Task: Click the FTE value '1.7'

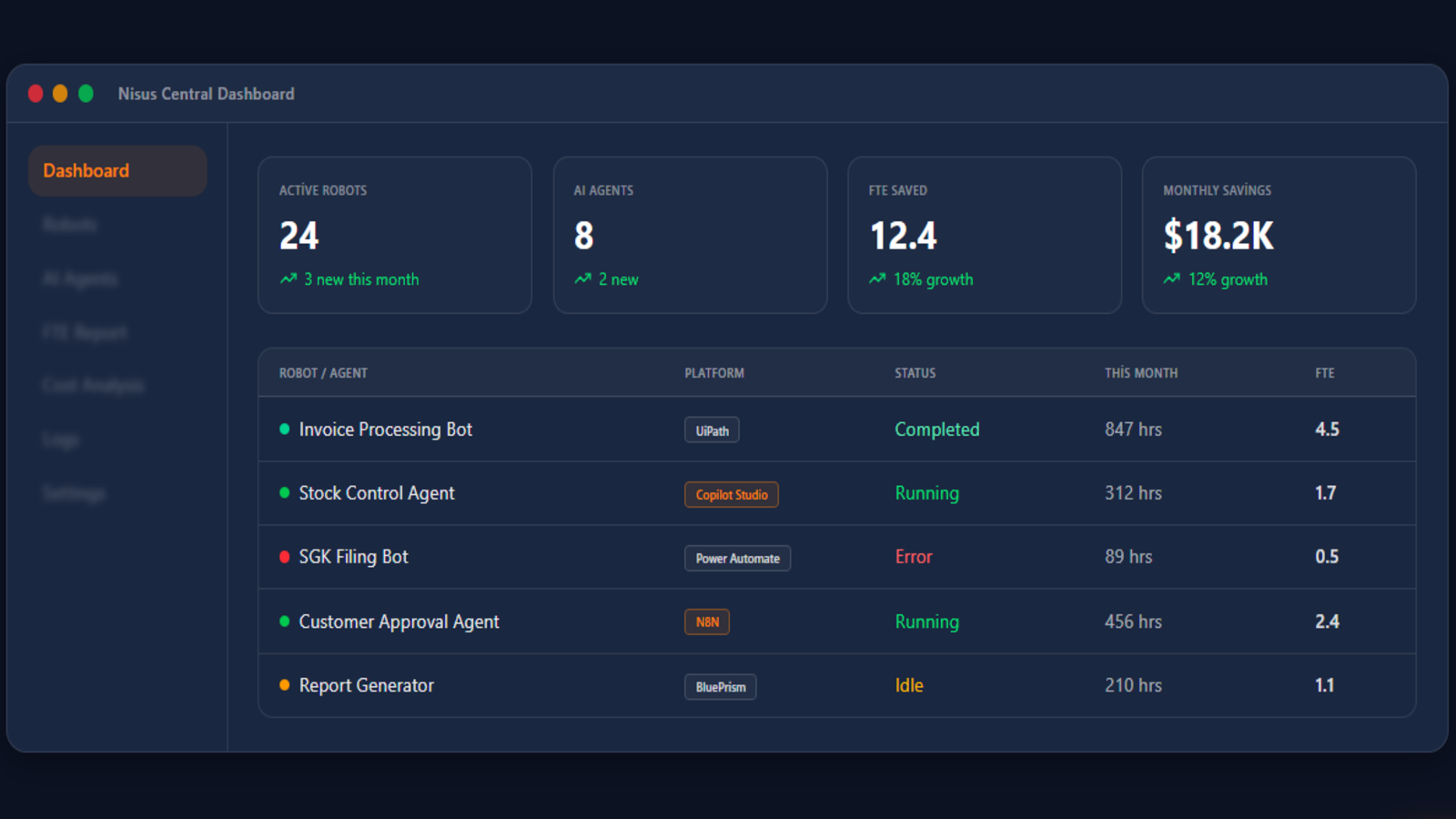Action: pos(1325,493)
